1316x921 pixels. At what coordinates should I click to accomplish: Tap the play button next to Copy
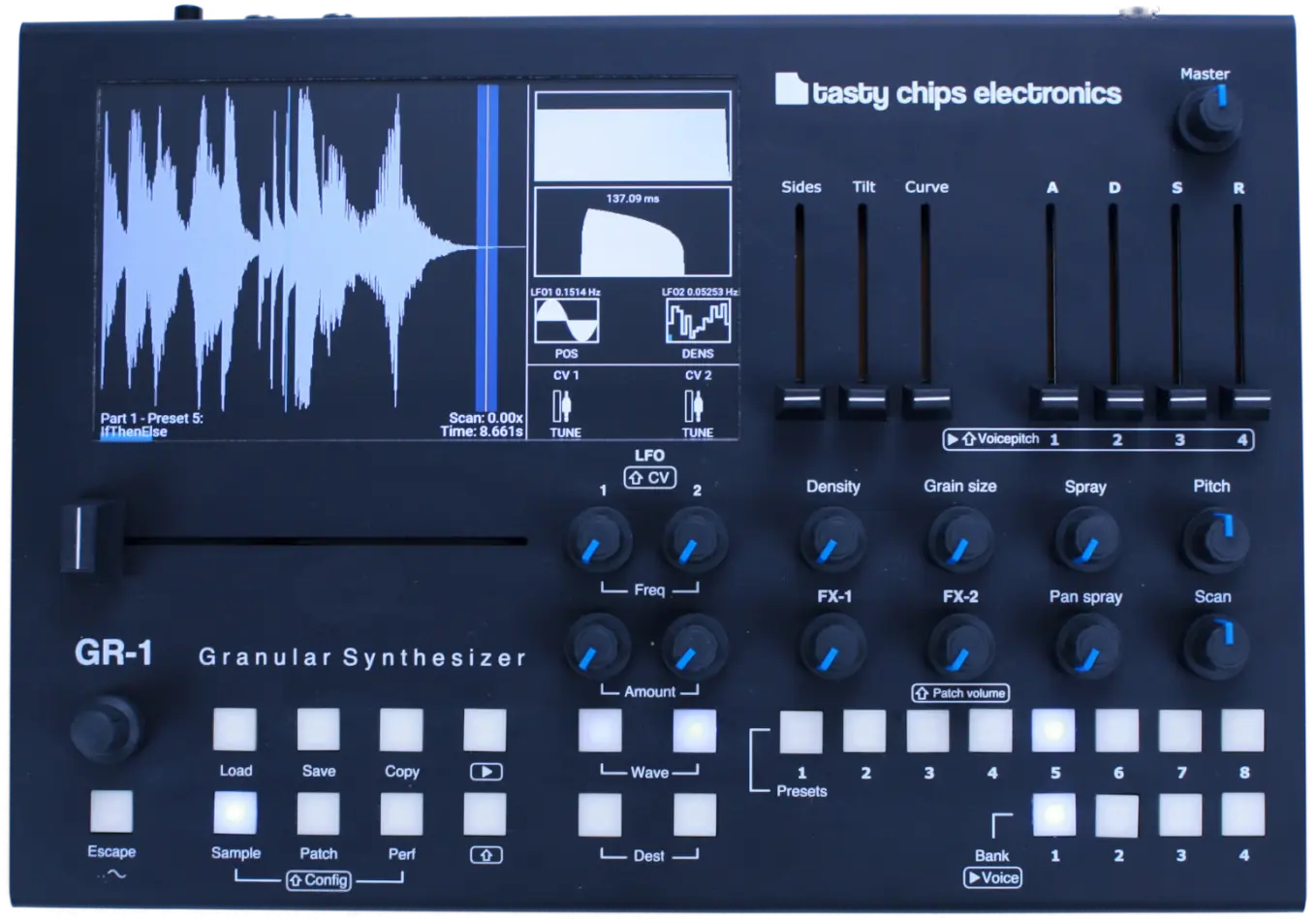pyautogui.click(x=485, y=730)
